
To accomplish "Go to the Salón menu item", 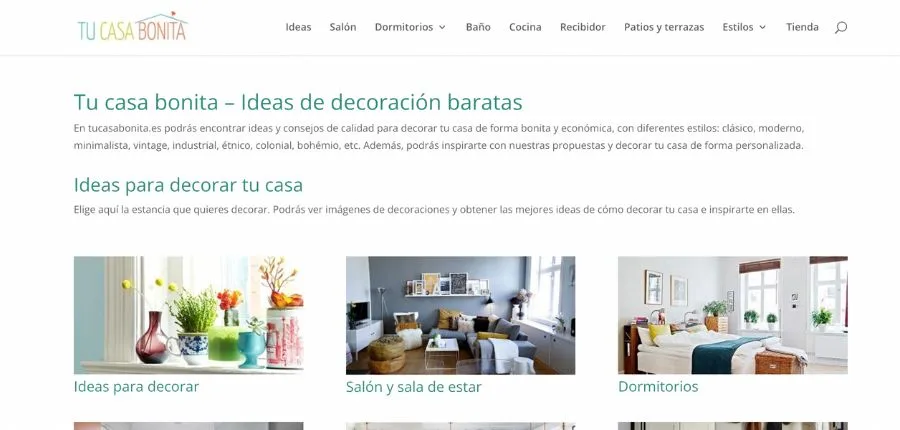I will click(343, 27).
